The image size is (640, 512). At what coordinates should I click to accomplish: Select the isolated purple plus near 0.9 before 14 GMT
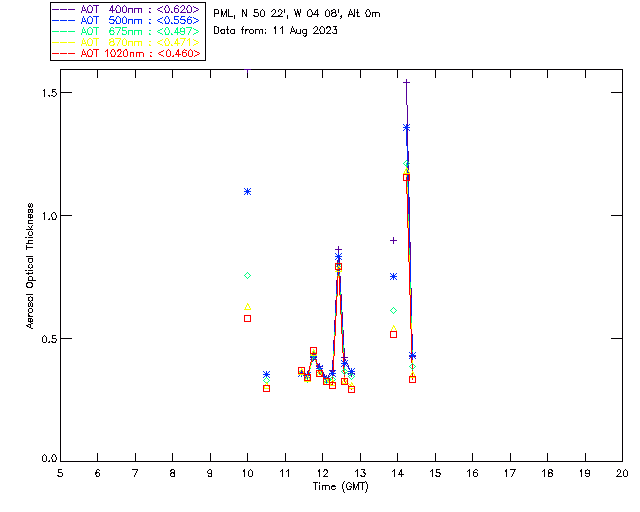pyautogui.click(x=393, y=240)
